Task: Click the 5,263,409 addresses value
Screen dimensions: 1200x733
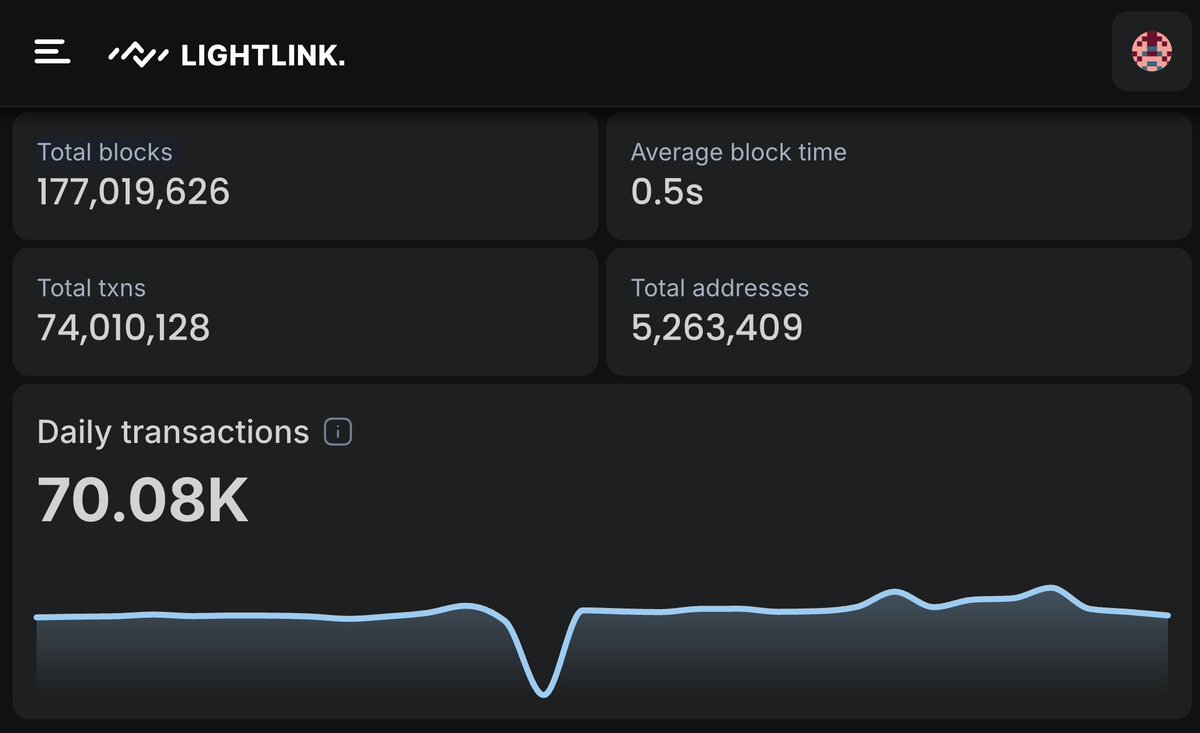Action: click(x=718, y=326)
